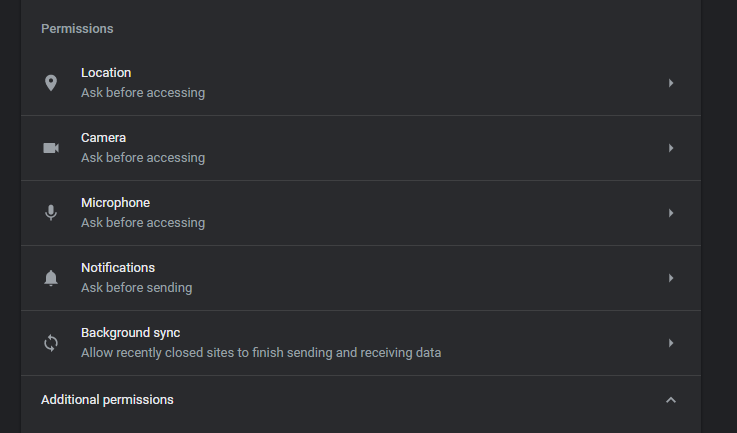This screenshot has height=433, width=737.
Task: Click the Location pin icon
Action: pos(51,83)
